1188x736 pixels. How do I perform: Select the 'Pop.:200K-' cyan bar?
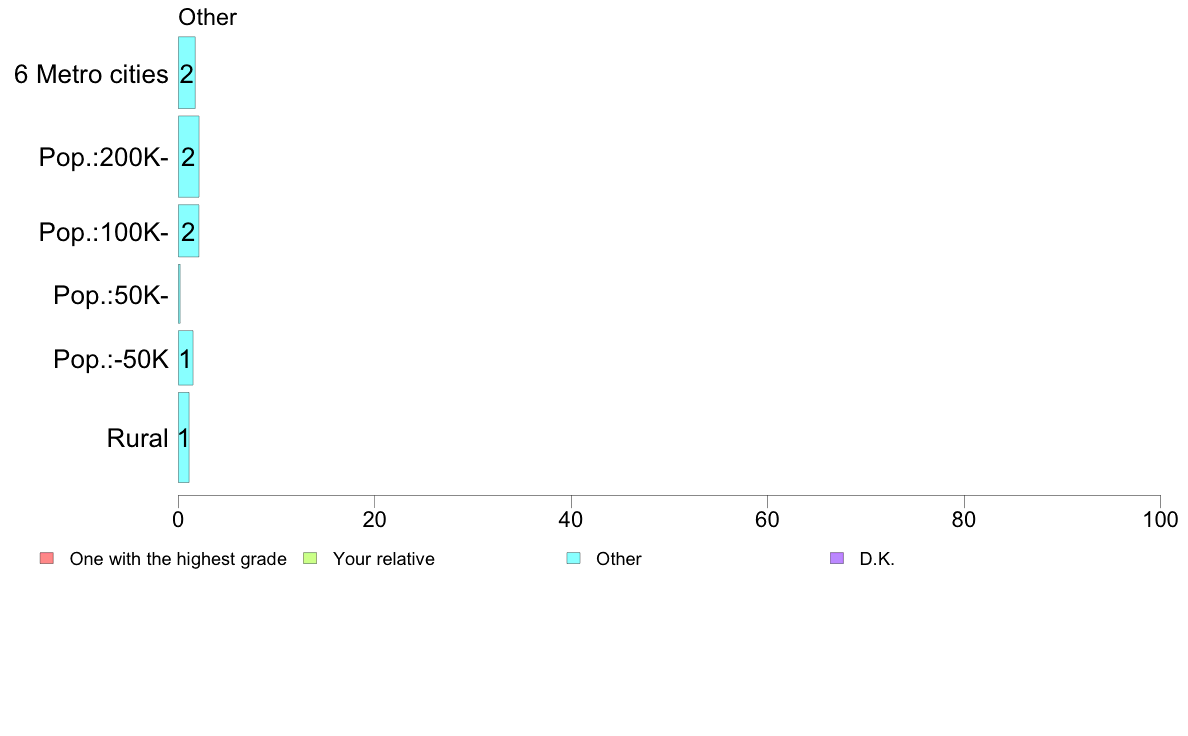point(188,157)
